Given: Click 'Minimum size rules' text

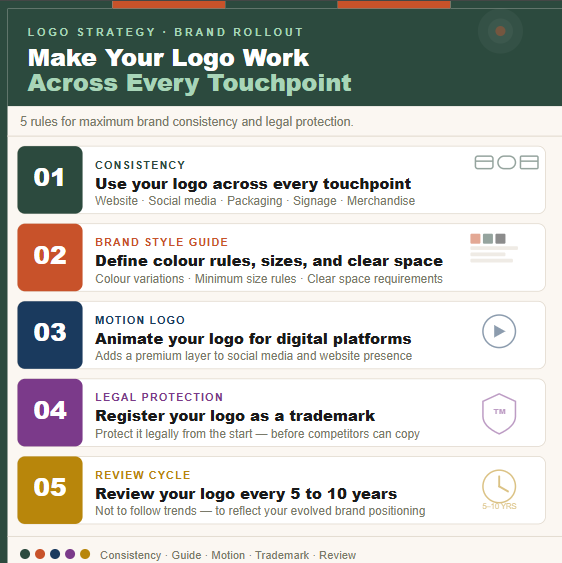Looking at the screenshot, I should pyautogui.click(x=246, y=279).
